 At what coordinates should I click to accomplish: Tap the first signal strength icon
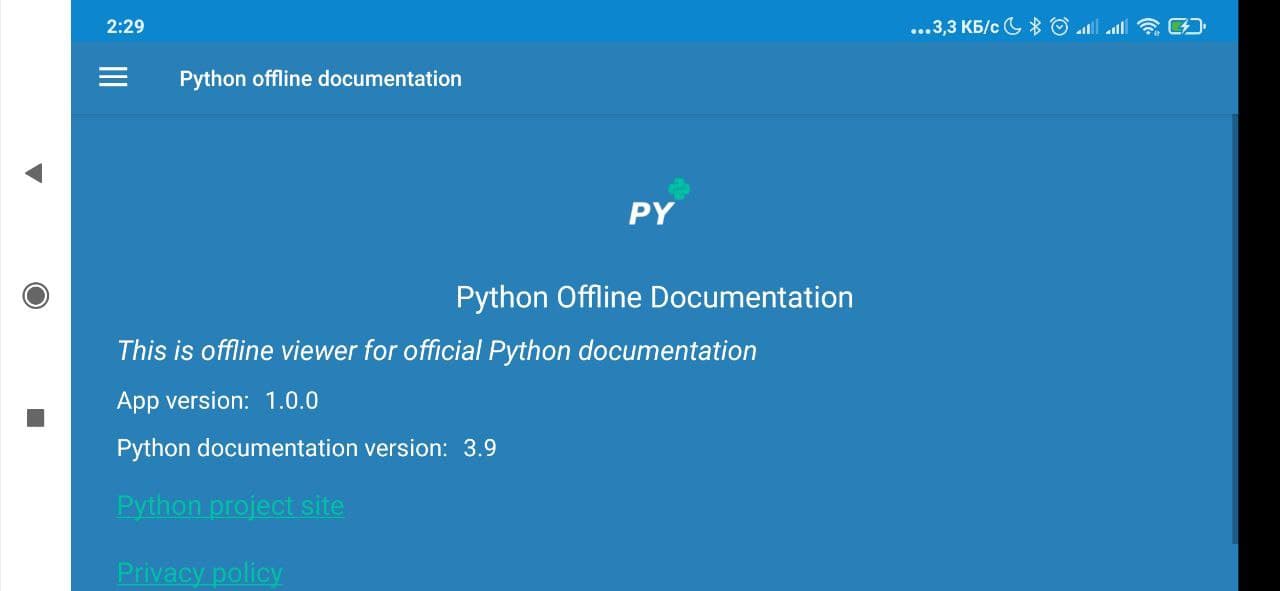tap(1087, 28)
